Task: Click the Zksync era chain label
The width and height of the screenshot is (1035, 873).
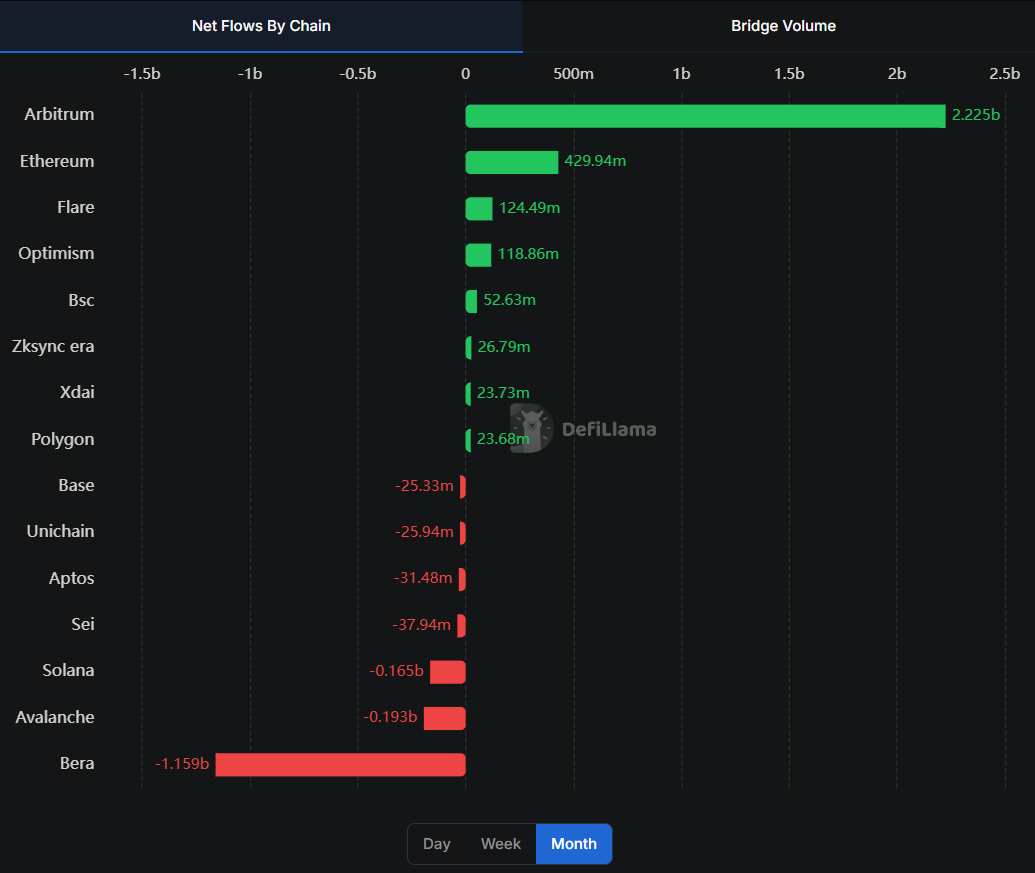Action: click(x=53, y=346)
